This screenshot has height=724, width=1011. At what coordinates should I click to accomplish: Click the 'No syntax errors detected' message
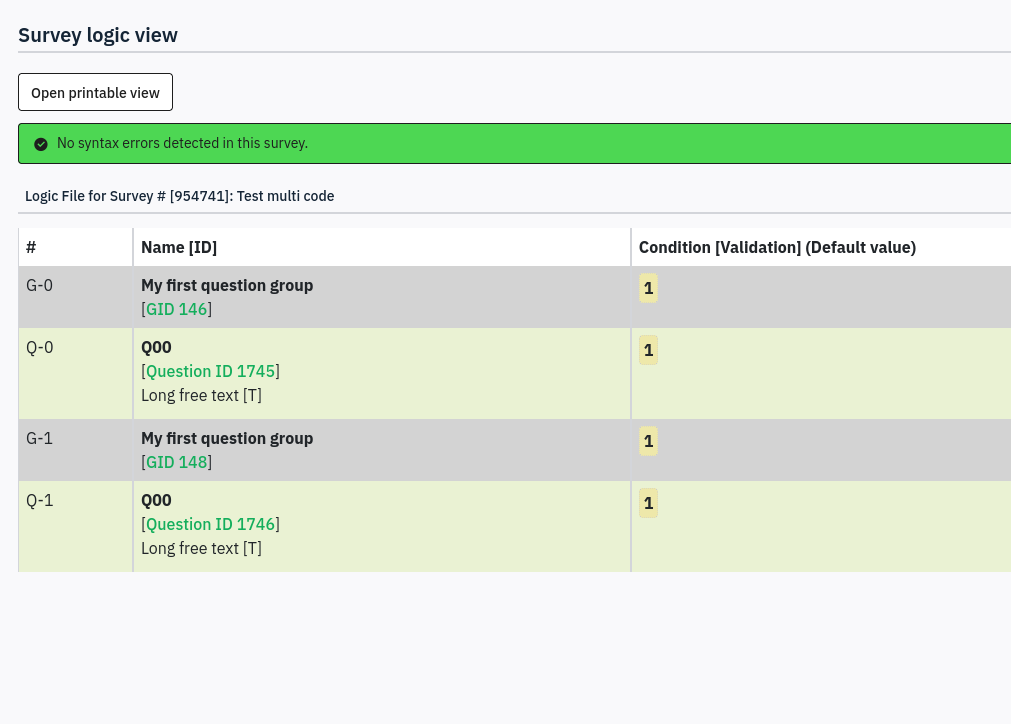[x=182, y=144]
